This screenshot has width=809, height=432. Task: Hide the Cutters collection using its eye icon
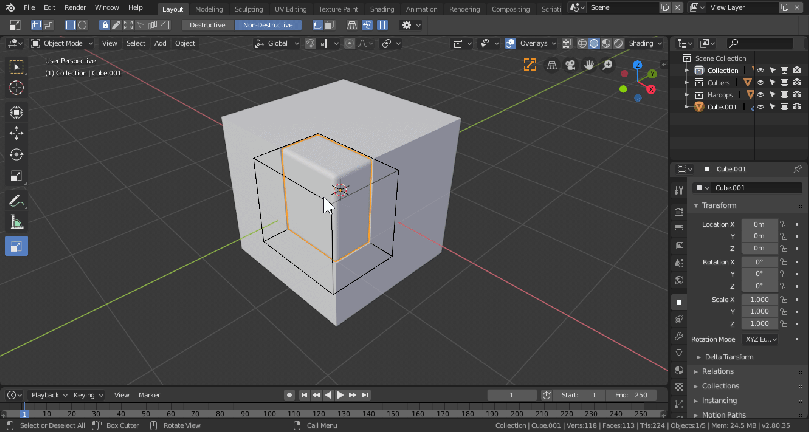coord(759,82)
